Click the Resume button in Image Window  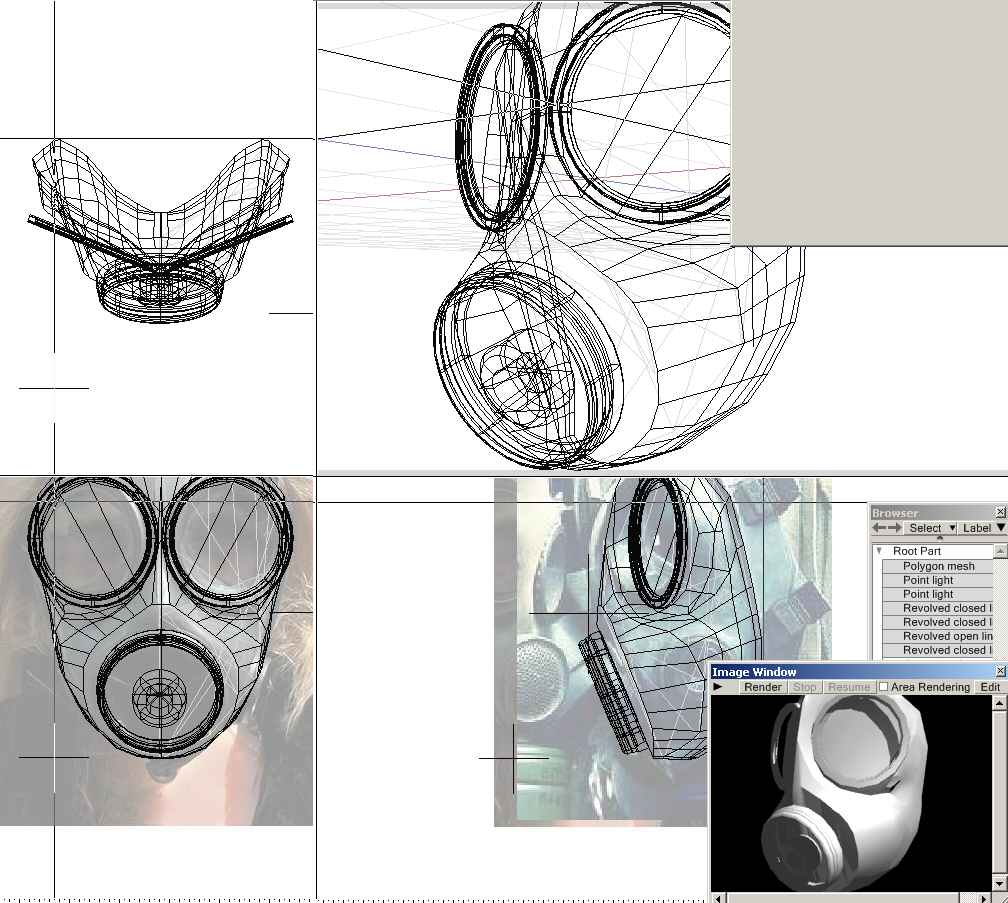pyautogui.click(x=849, y=687)
